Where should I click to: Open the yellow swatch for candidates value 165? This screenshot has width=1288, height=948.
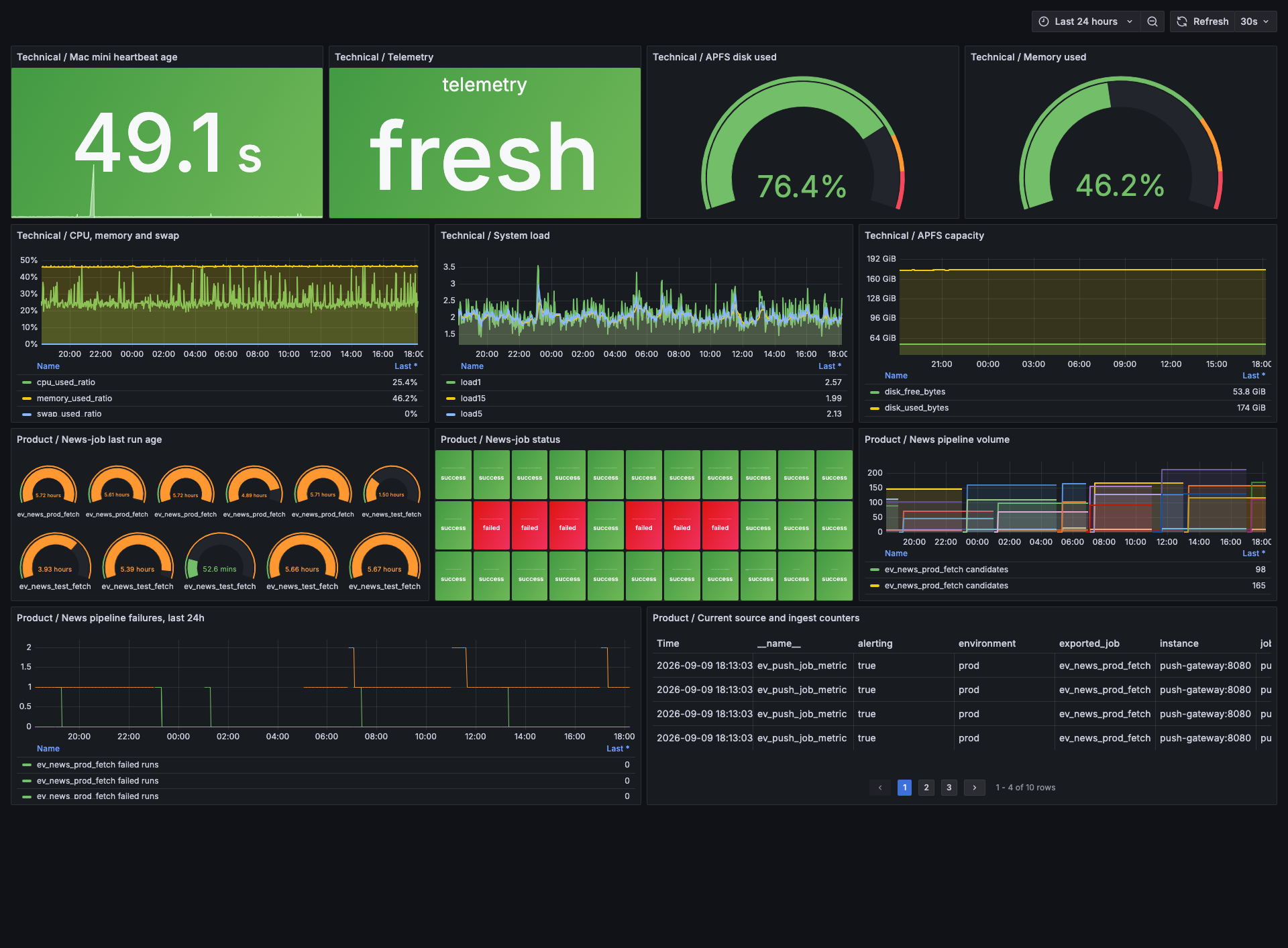[x=875, y=586]
